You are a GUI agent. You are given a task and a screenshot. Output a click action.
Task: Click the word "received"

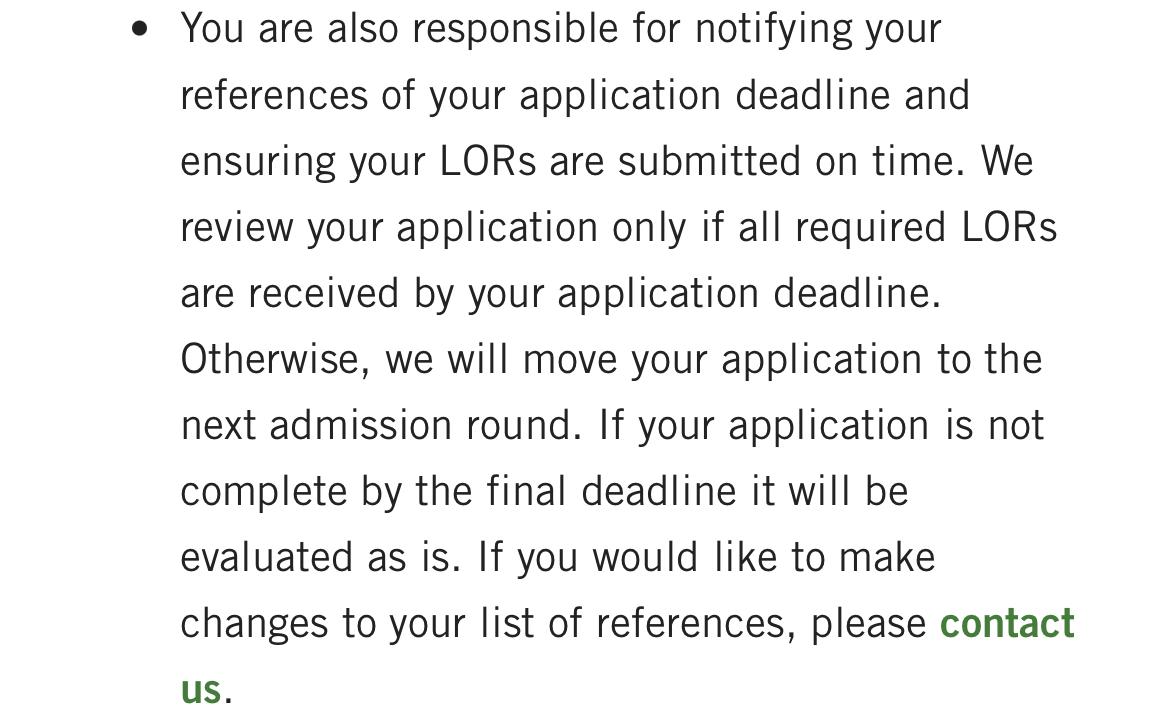pos(349,293)
